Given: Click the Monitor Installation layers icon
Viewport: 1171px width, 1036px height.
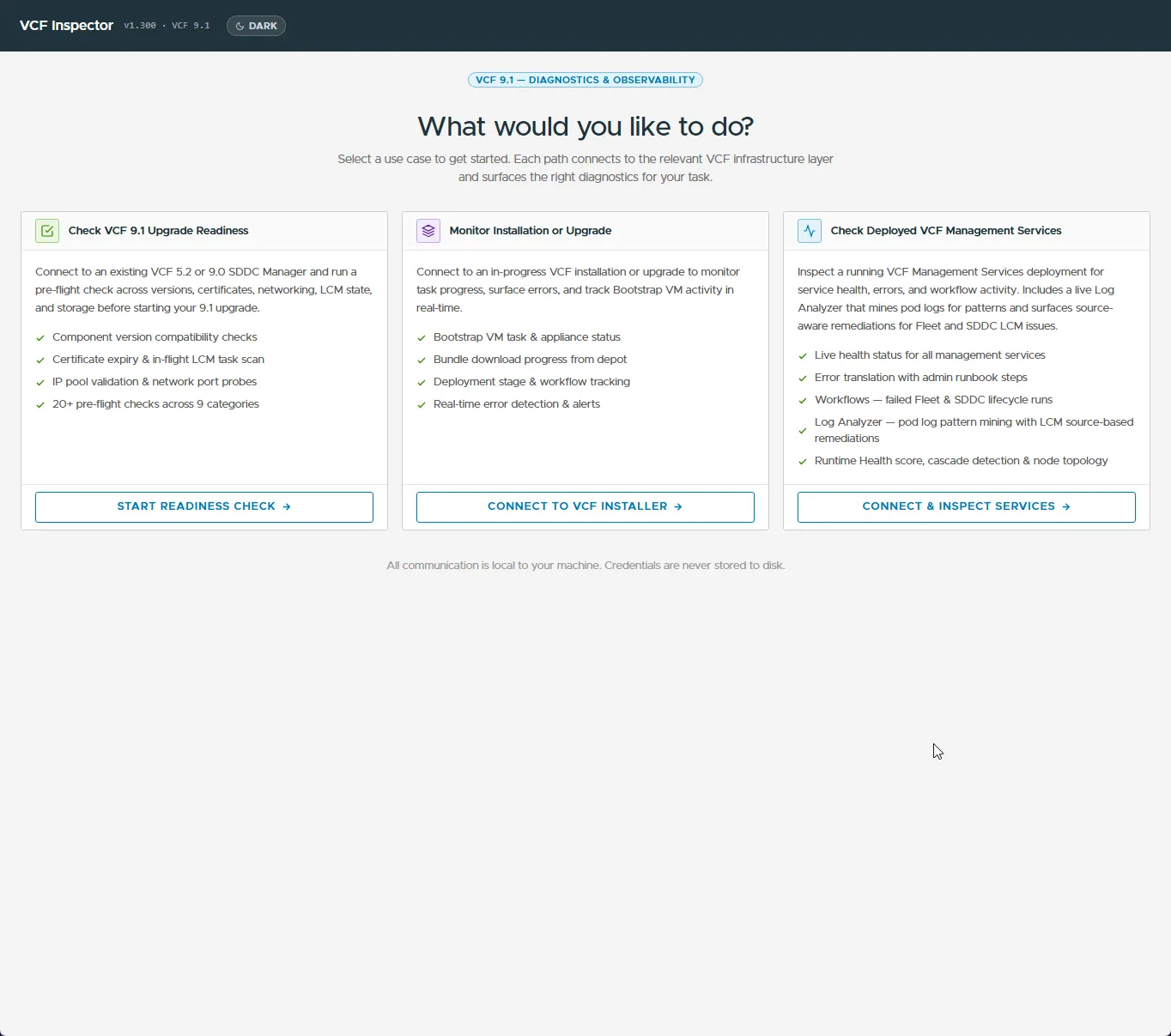Looking at the screenshot, I should click(x=428, y=231).
